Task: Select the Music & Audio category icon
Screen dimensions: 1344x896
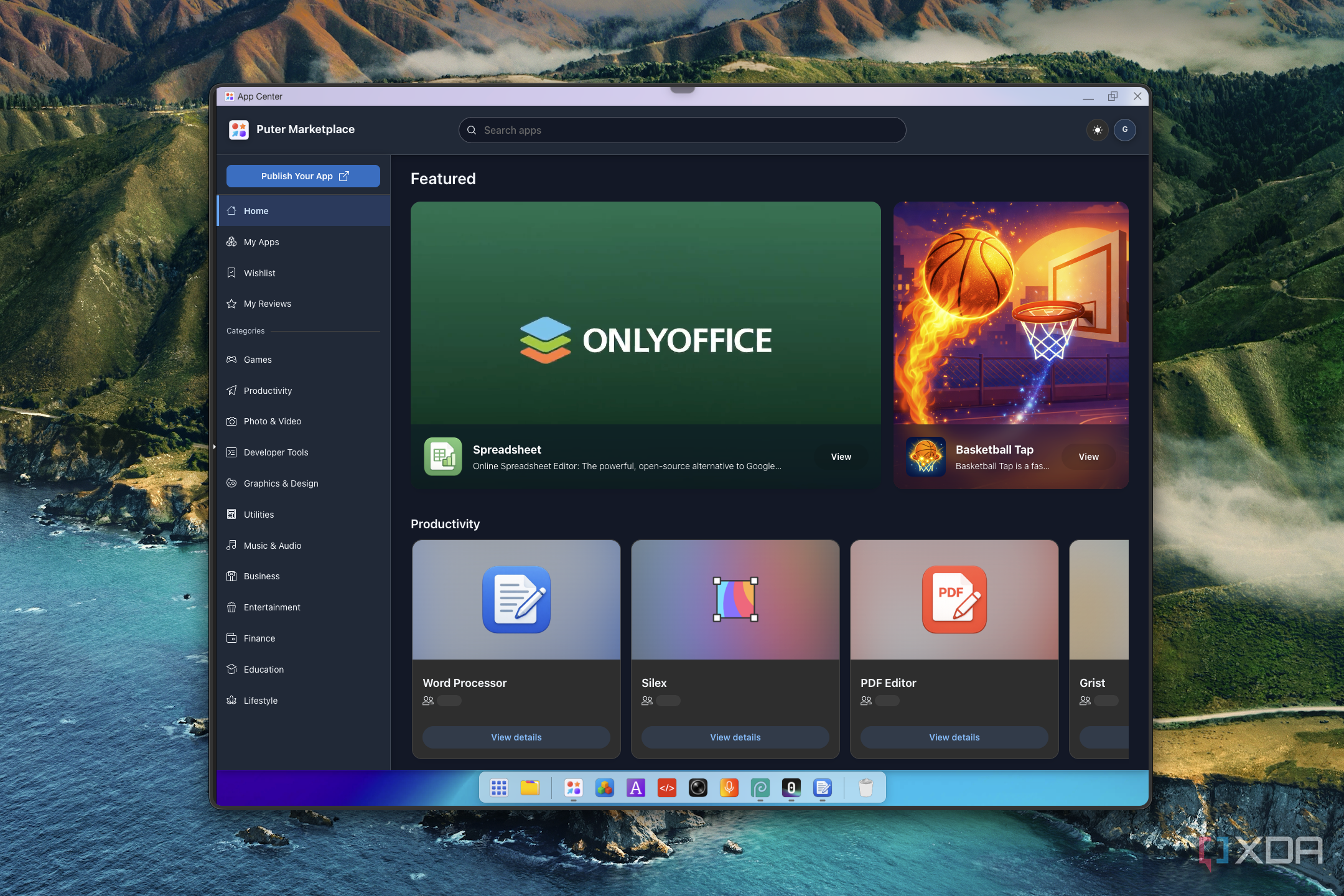Action: pyautogui.click(x=231, y=545)
